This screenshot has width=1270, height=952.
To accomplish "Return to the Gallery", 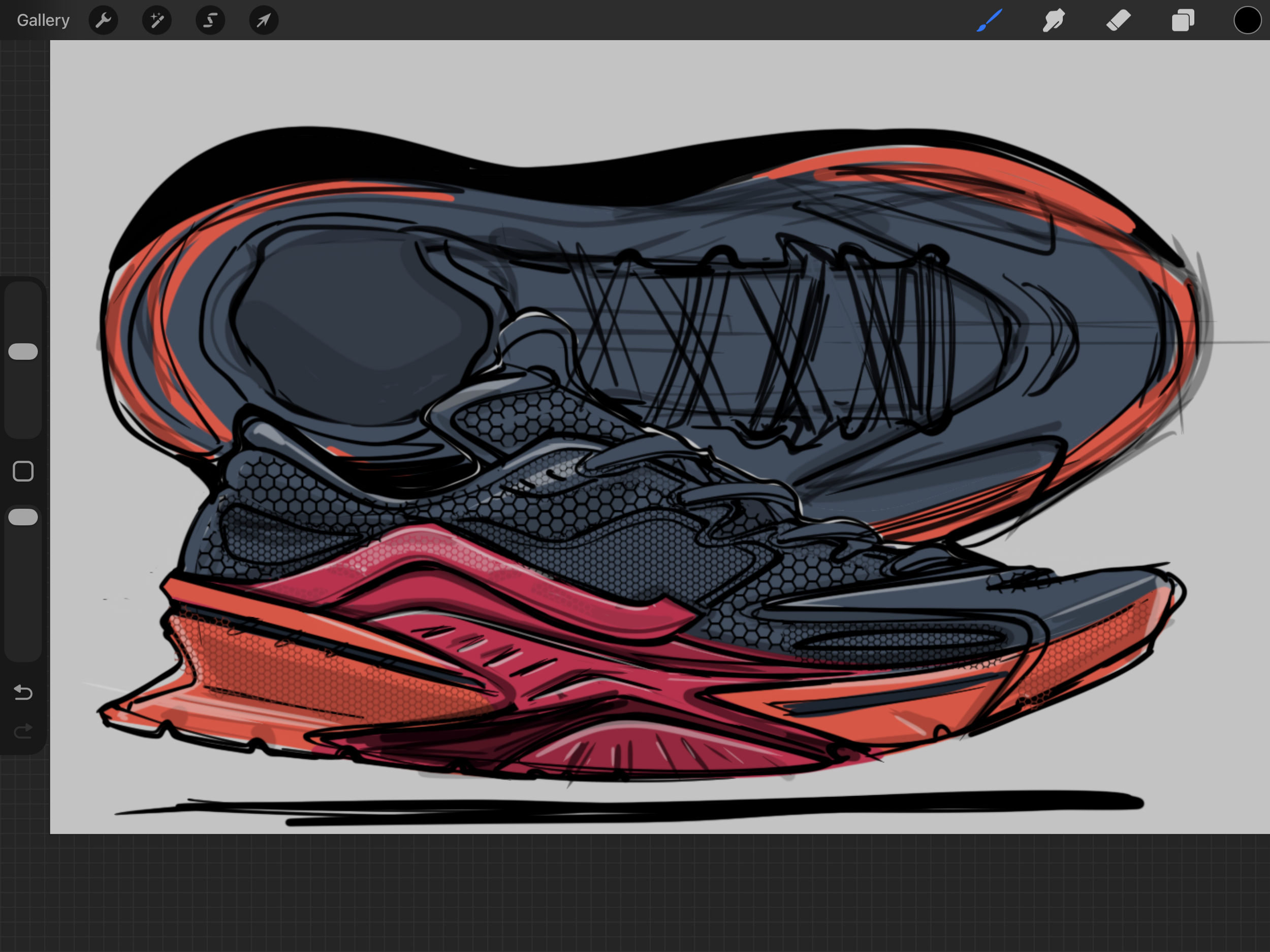I will (43, 21).
